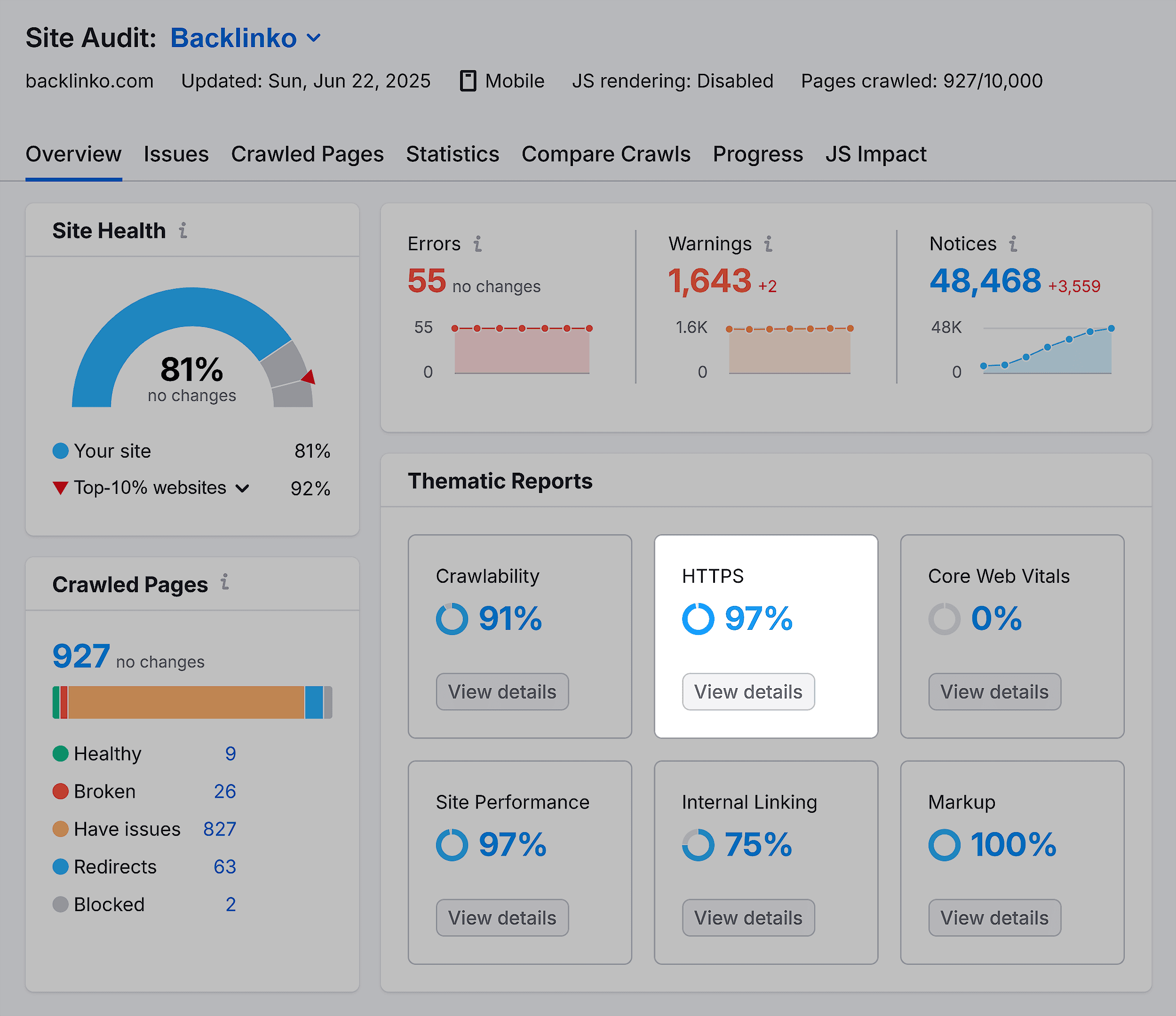Expand the Top-10% websites dropdown

(242, 488)
